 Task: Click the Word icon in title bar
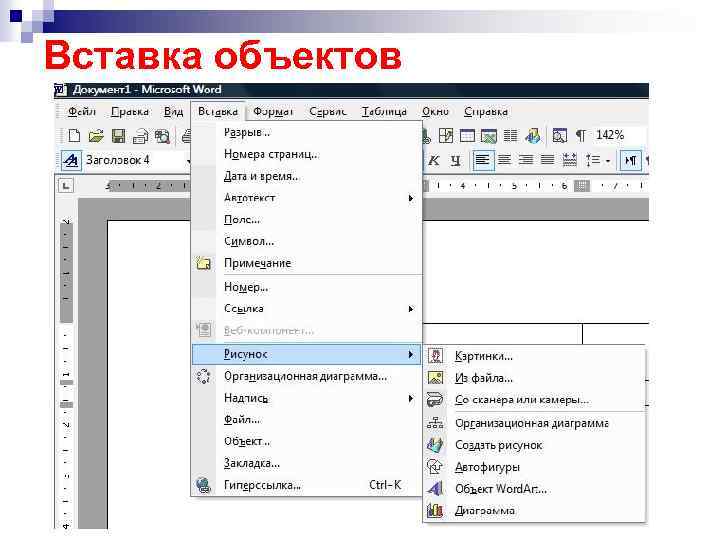pyautogui.click(x=61, y=90)
